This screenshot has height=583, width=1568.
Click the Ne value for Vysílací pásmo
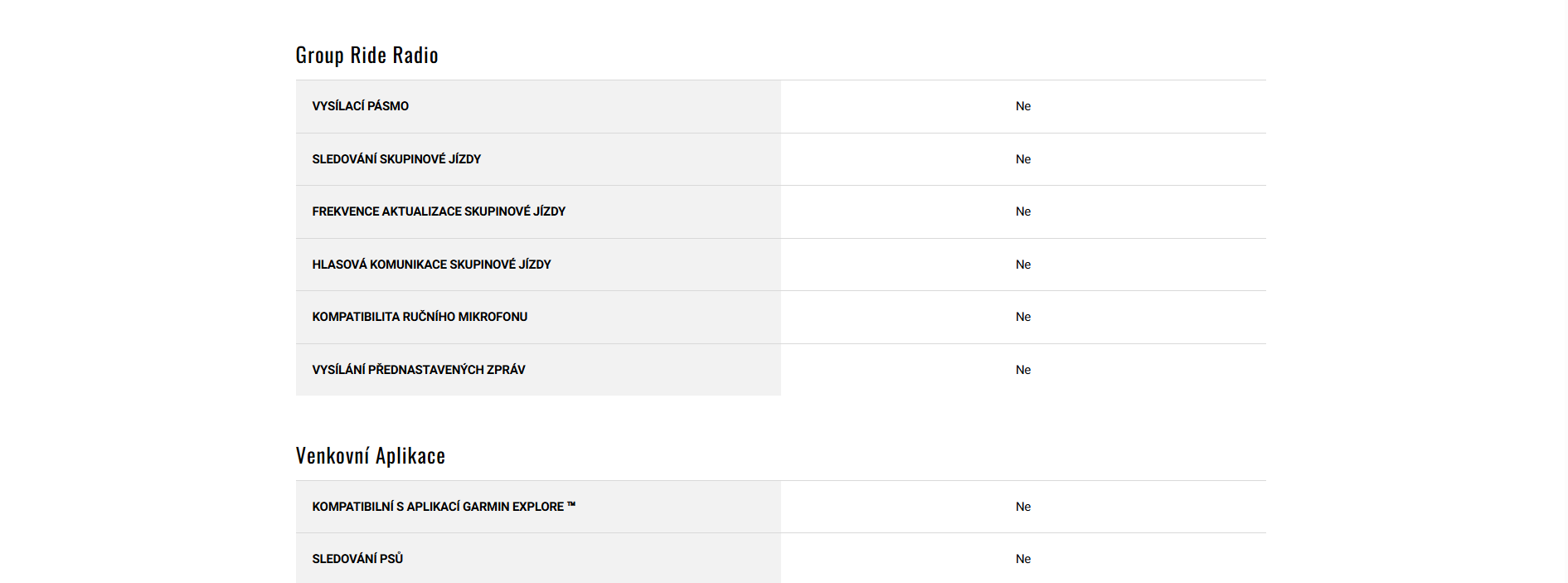tap(1022, 106)
